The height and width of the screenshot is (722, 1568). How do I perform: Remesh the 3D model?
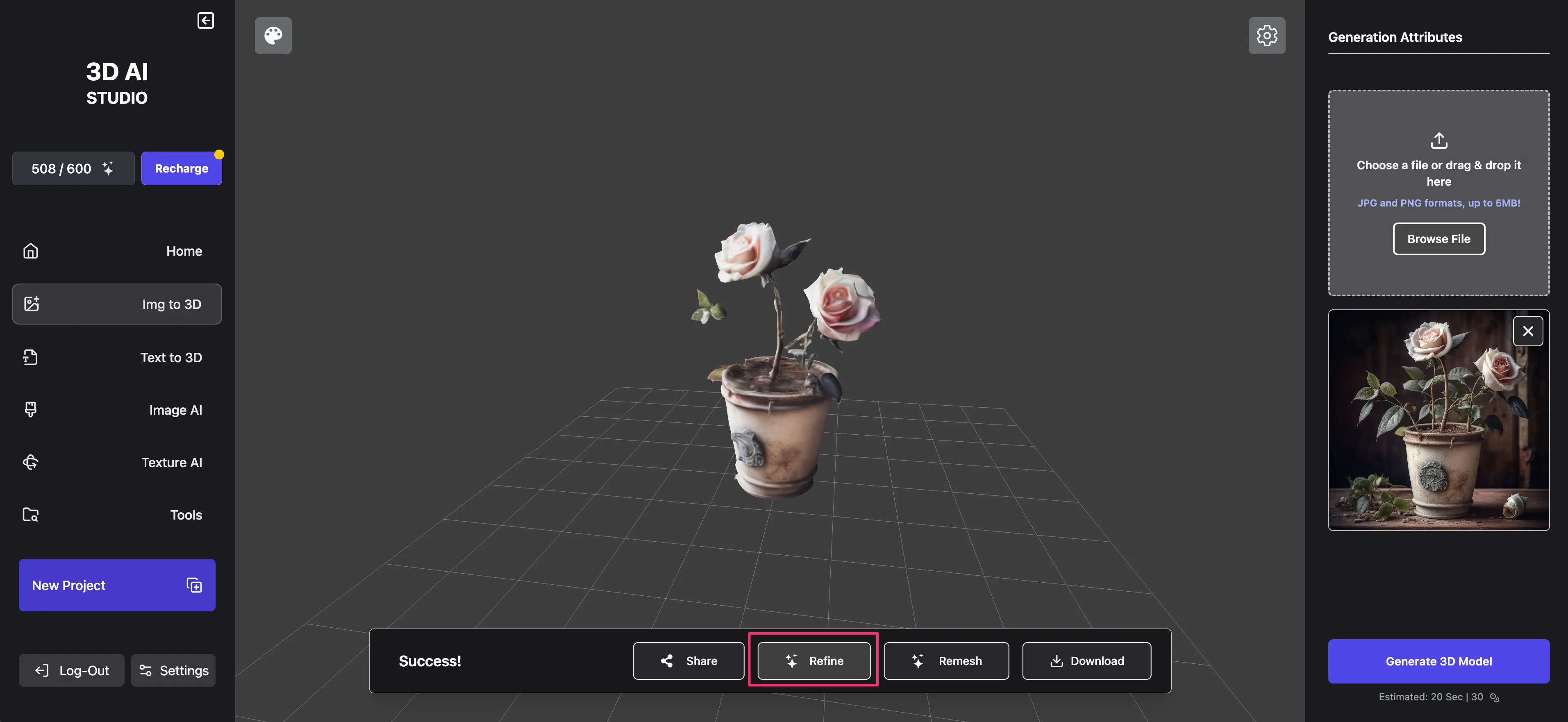pos(946,661)
